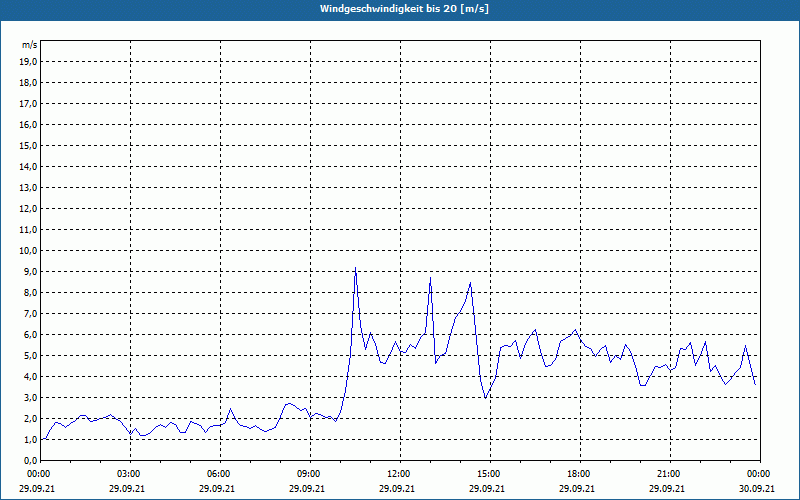Pick the '18:00' time axis label
The image size is (800, 500).
pyautogui.click(x=579, y=474)
